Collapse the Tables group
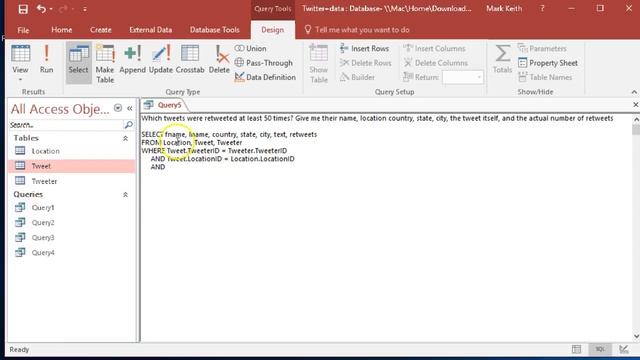Image resolution: width=640 pixels, height=360 pixels. click(125, 139)
